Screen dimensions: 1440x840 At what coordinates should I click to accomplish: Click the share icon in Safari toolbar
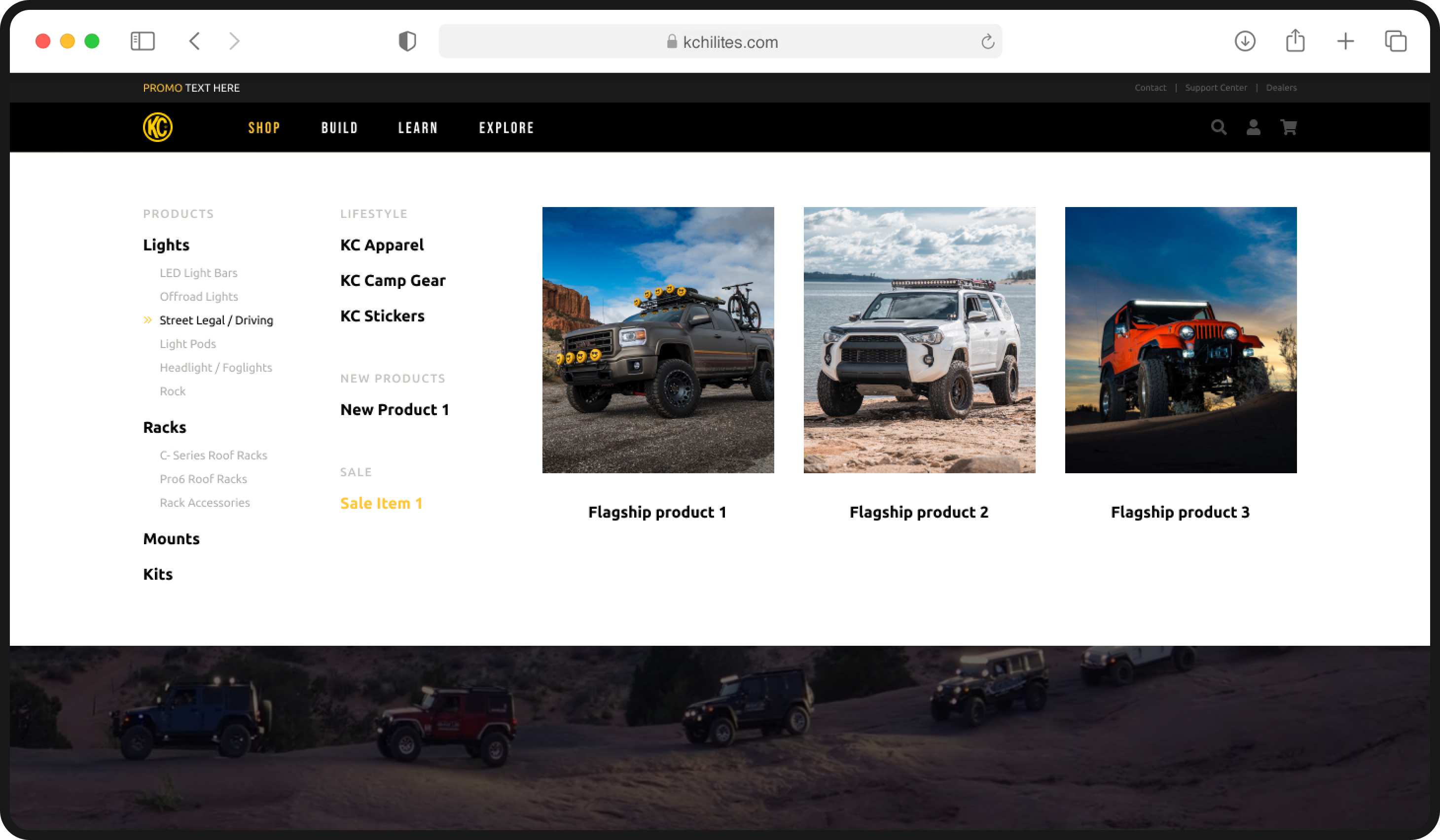1295,40
